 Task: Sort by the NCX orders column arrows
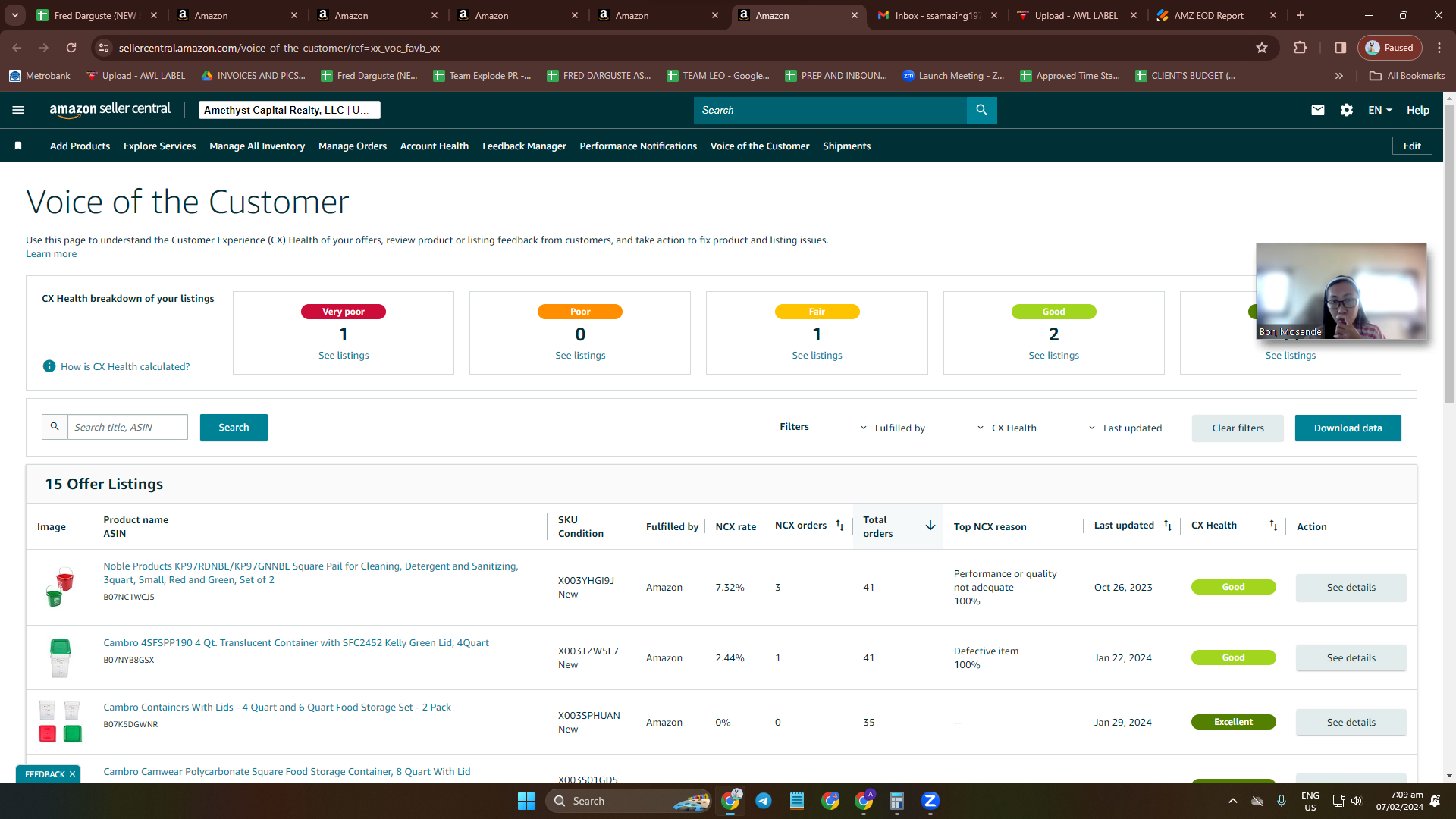pyautogui.click(x=839, y=526)
